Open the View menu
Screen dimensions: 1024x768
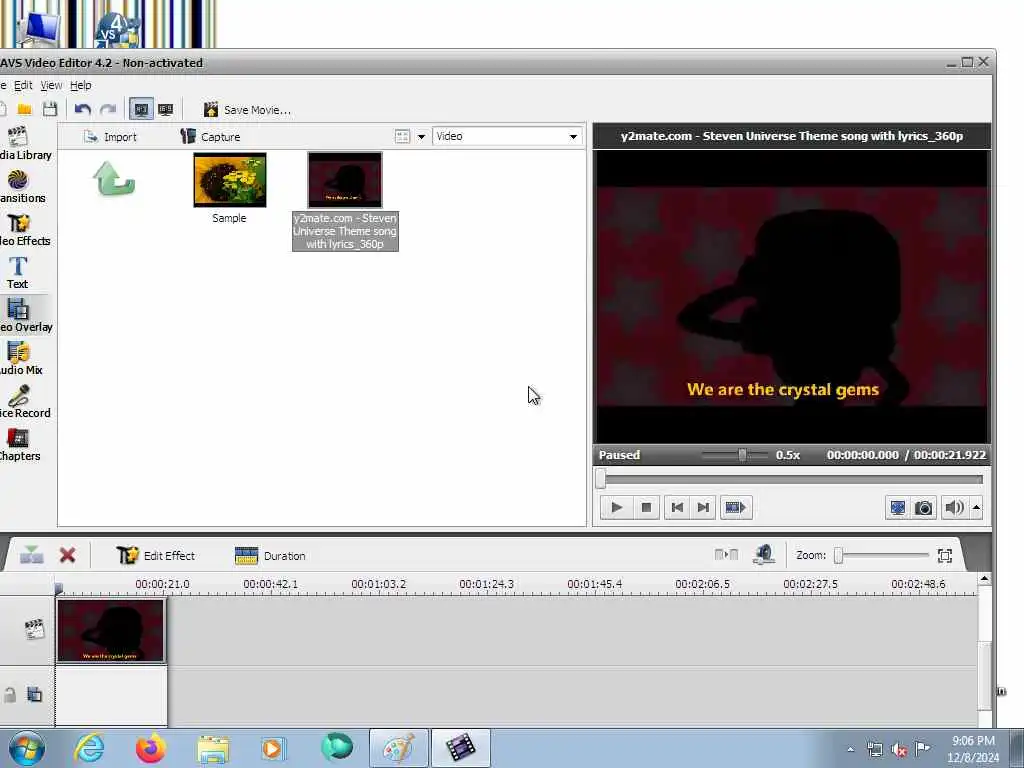coord(51,85)
